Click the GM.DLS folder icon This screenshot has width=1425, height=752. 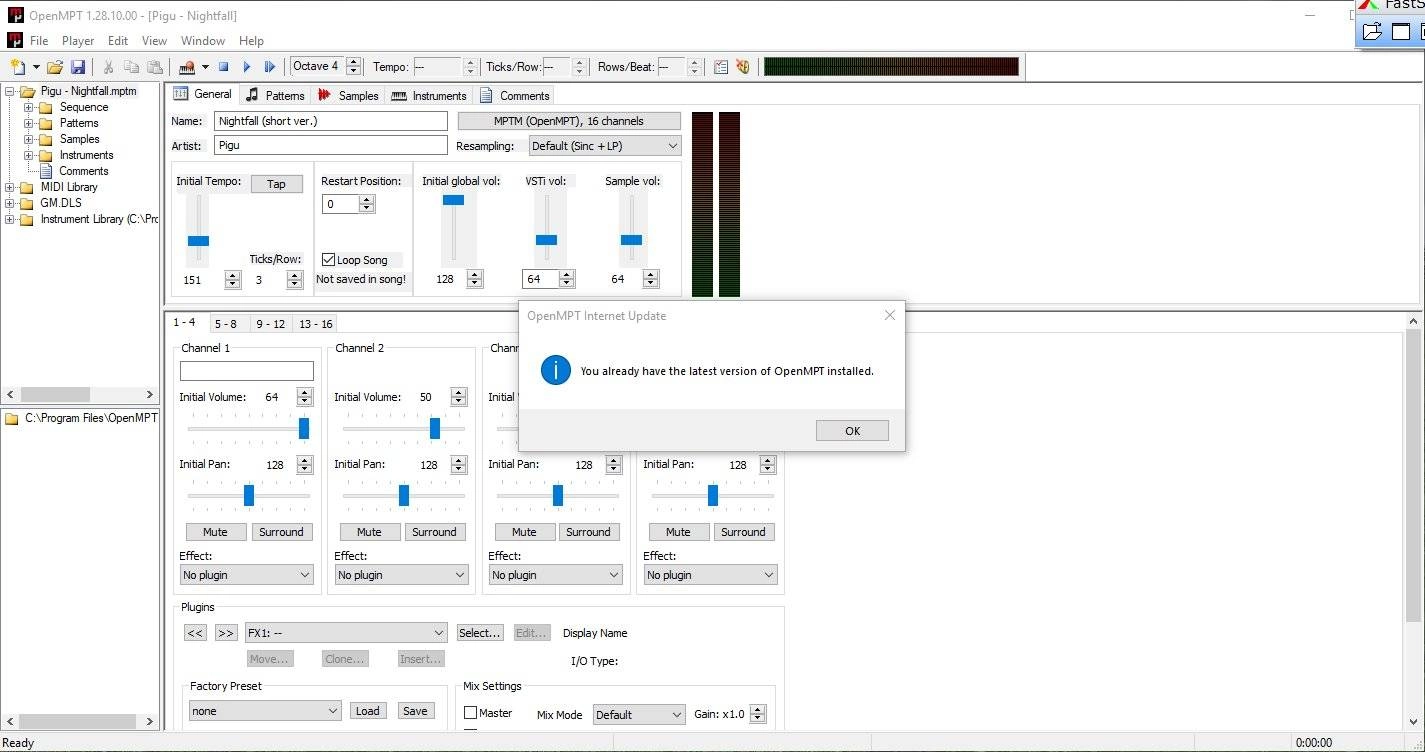27,203
